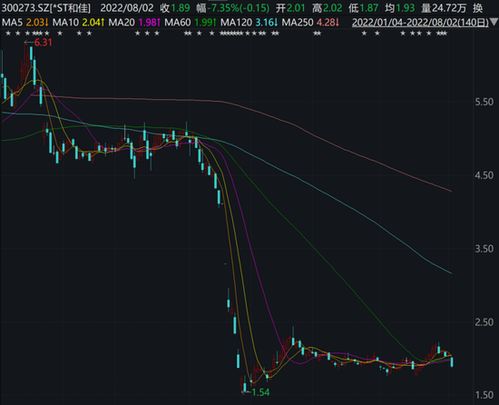Open stock title 300273.SZ *ST和佳
Viewport: 499px width, 405px height.
(46, 8)
